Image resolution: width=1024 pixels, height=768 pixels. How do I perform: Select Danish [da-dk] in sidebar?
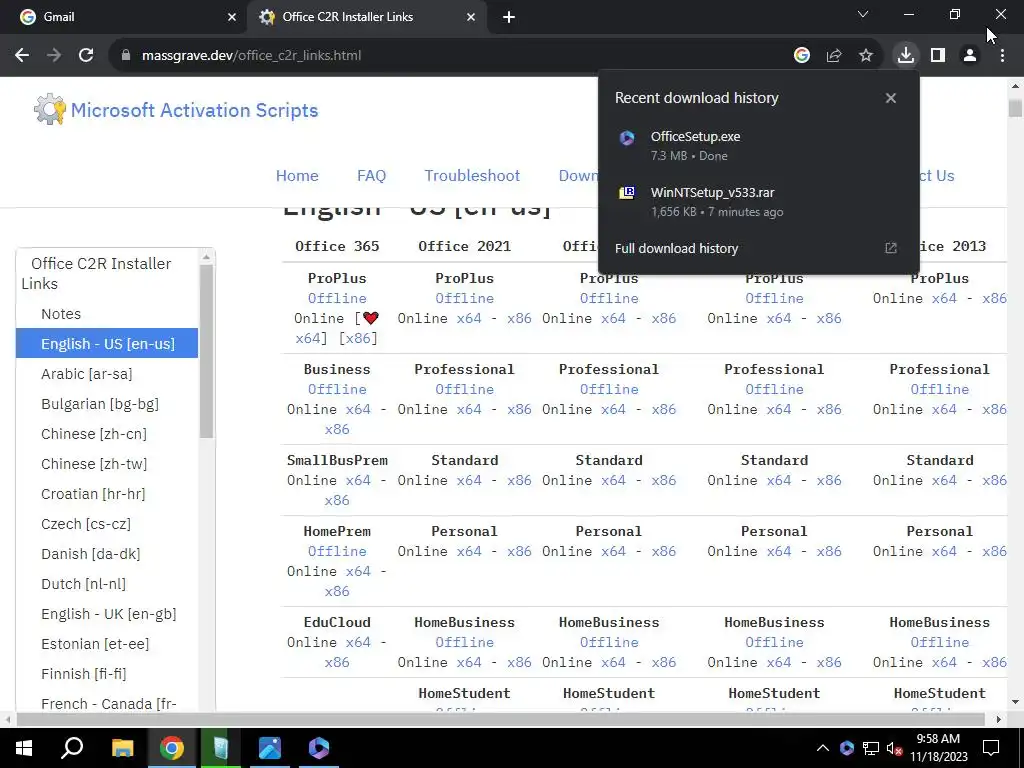point(107,554)
